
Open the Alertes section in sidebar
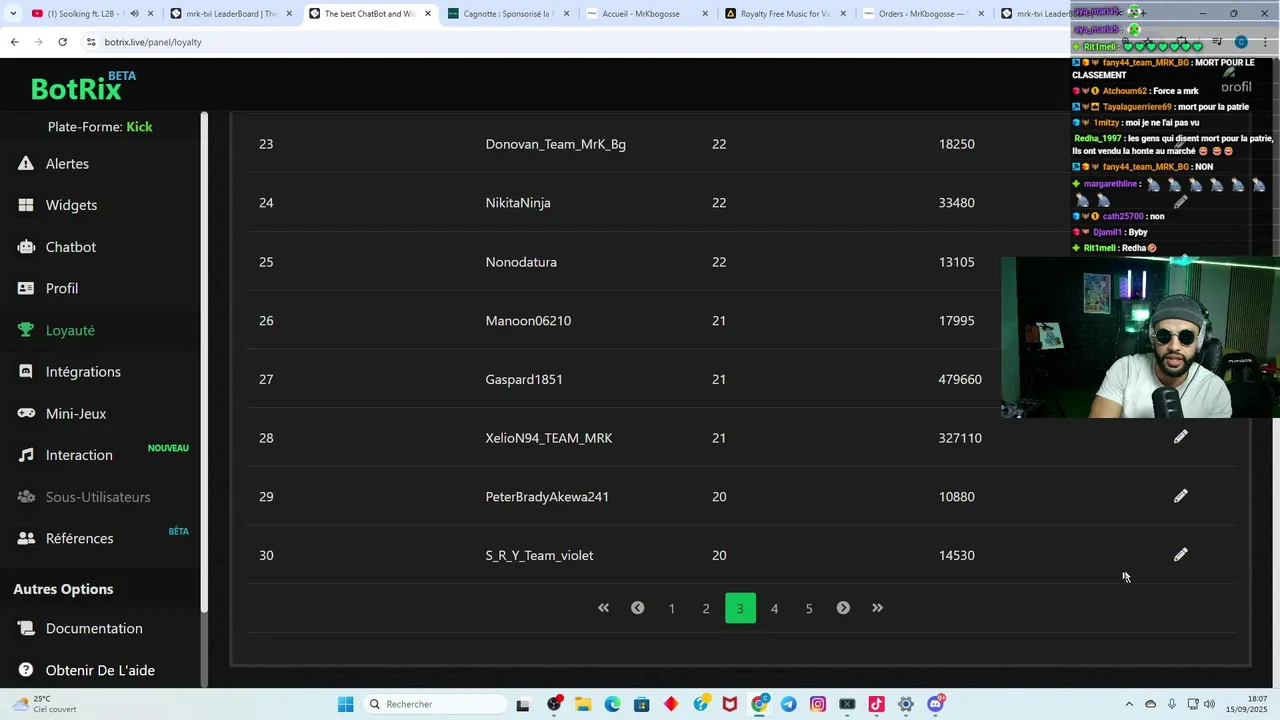[67, 163]
